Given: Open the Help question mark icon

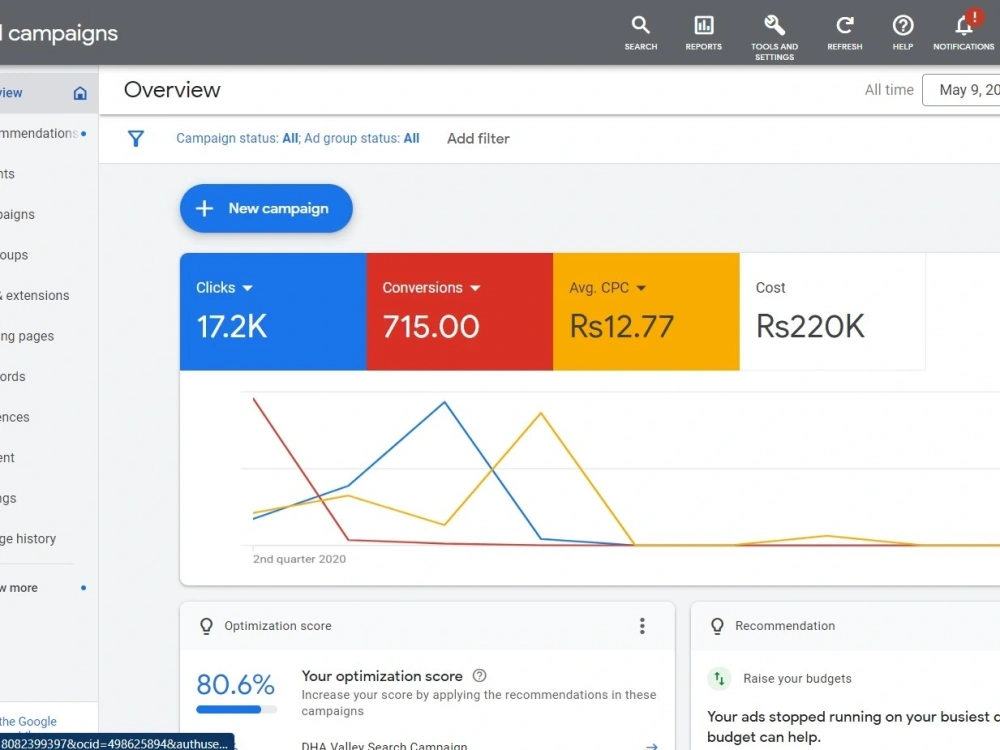Looking at the screenshot, I should coord(902,33).
